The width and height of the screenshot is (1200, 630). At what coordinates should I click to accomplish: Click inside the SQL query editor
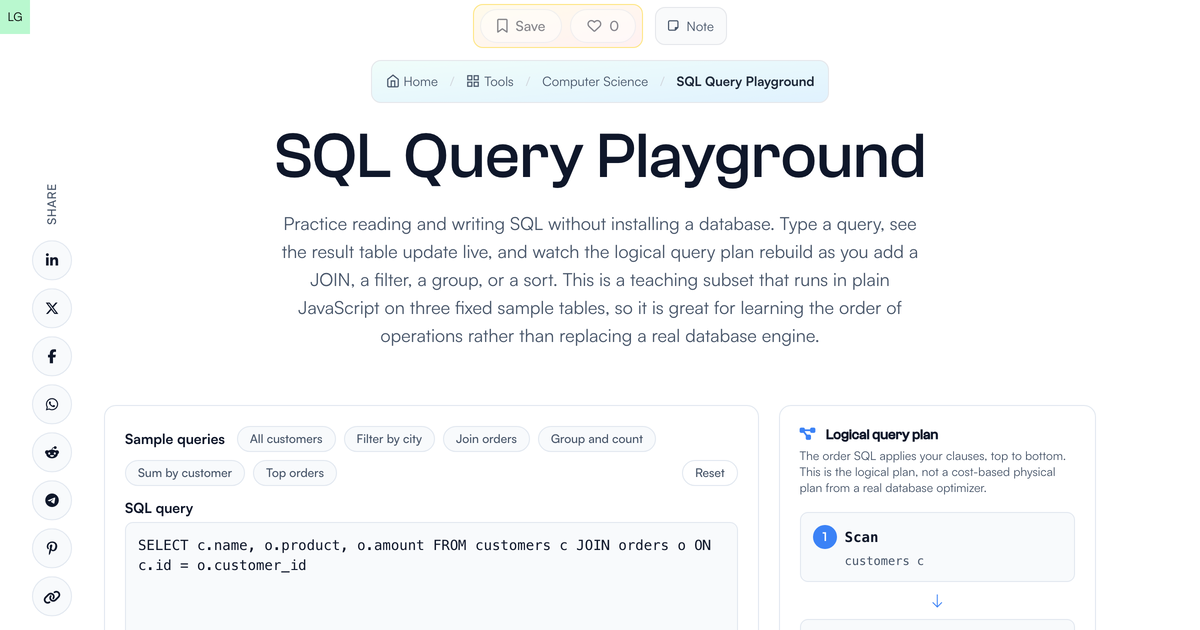tap(431, 576)
